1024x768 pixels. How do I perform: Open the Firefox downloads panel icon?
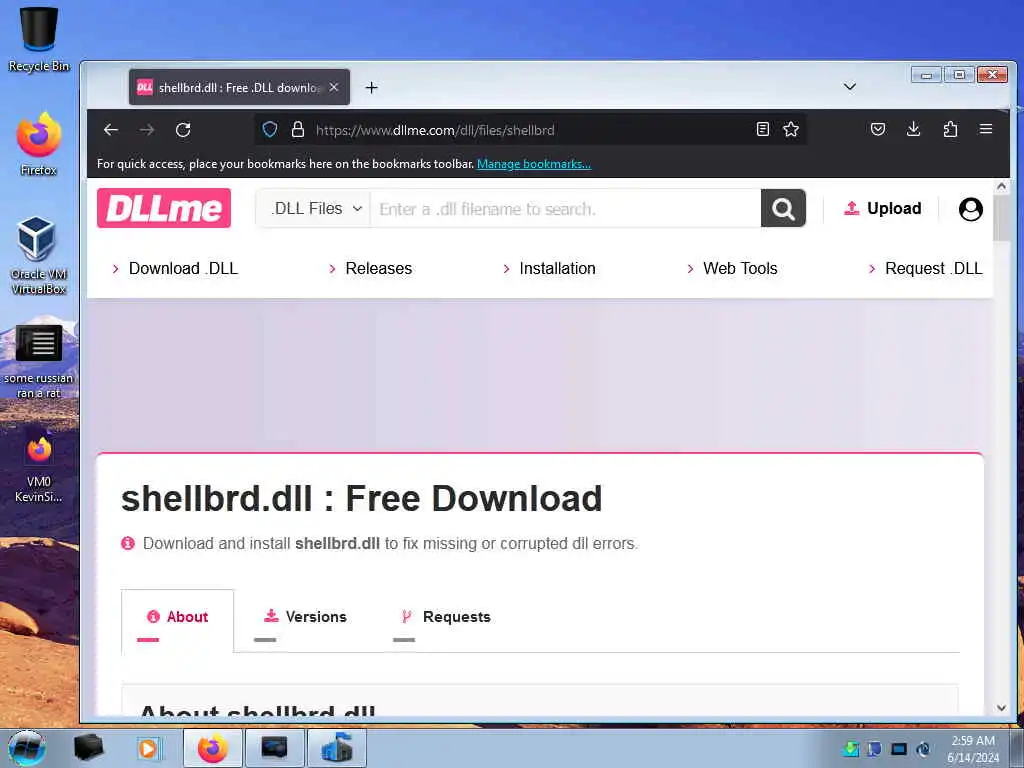(914, 129)
